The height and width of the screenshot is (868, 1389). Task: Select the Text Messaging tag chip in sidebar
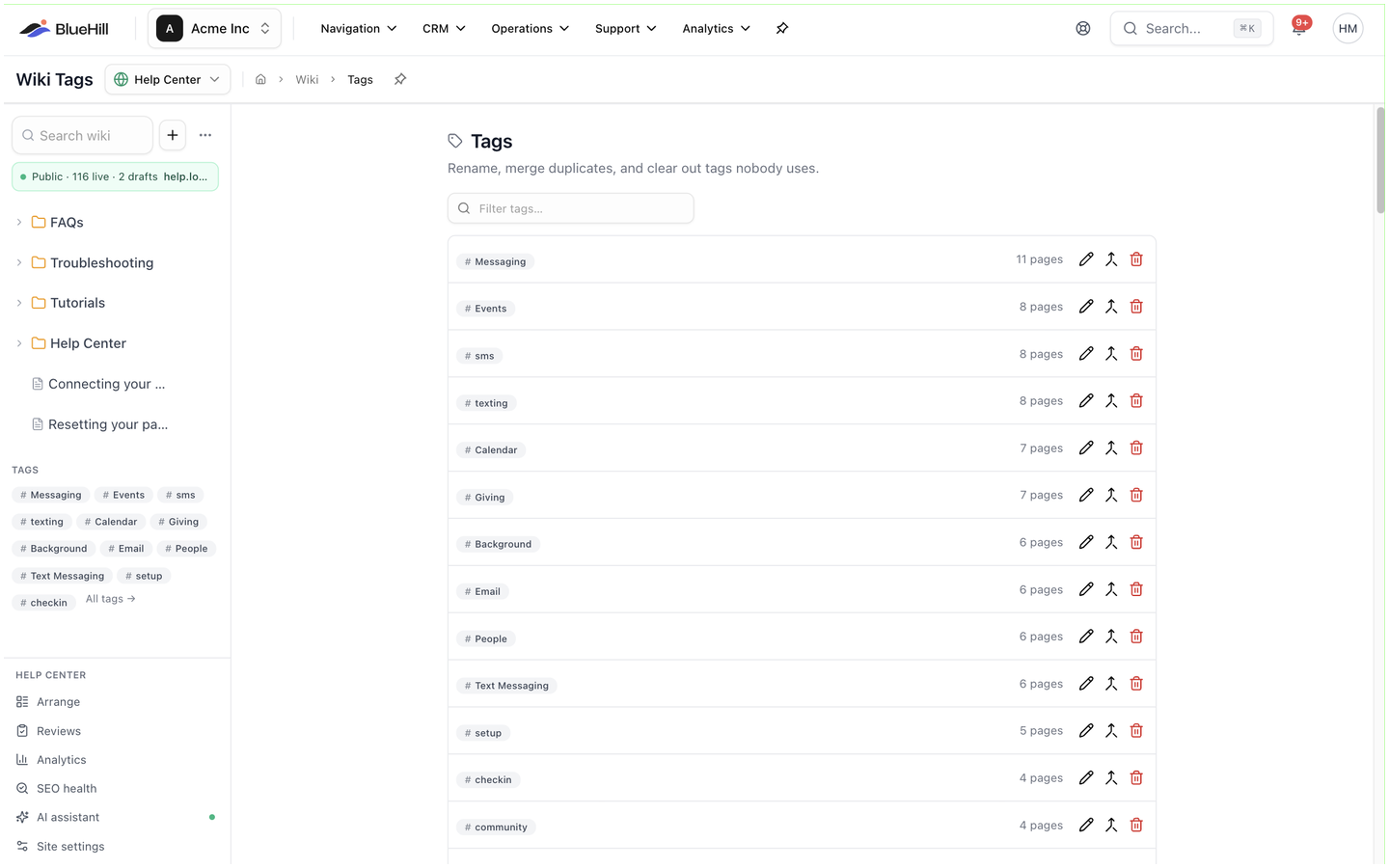(x=63, y=576)
